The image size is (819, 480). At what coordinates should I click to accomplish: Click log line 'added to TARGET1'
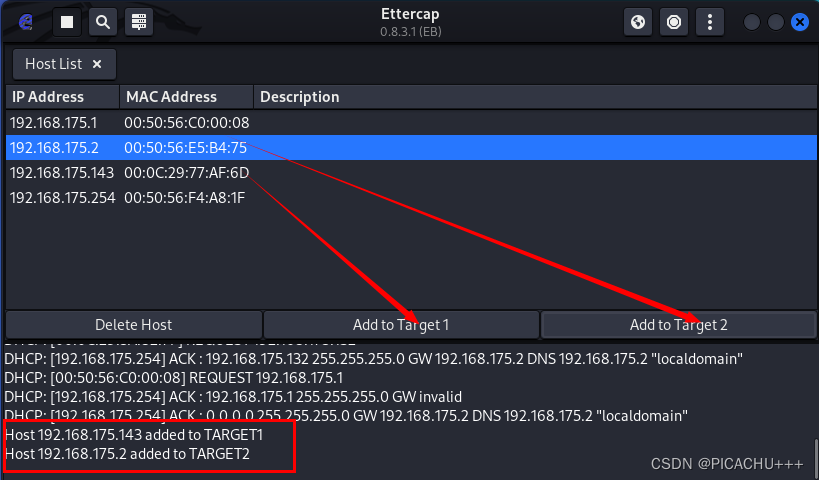[x=134, y=435]
